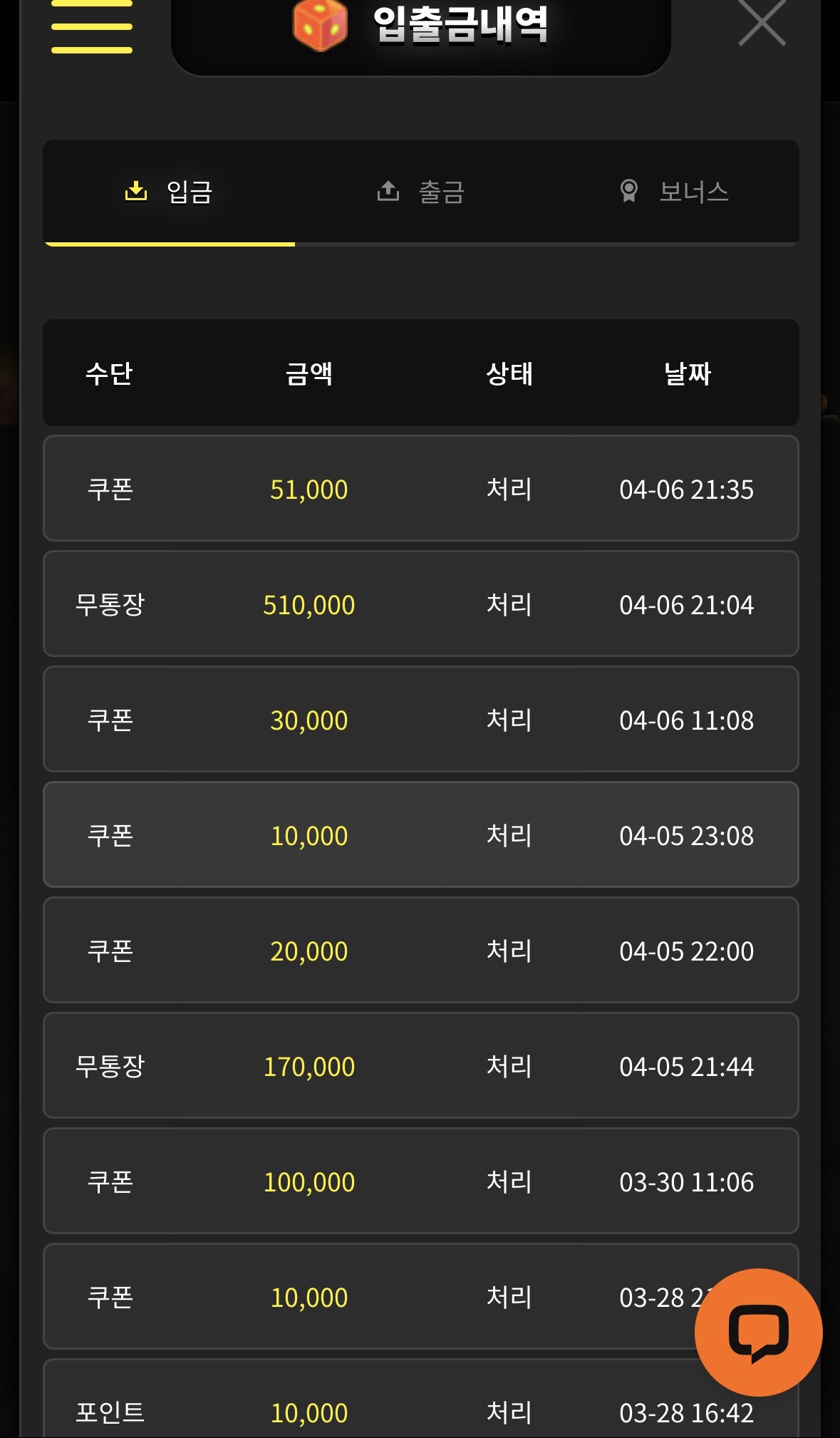Click the 날짜 column header
Screen dimensions: 840x1438
pyautogui.click(x=687, y=373)
